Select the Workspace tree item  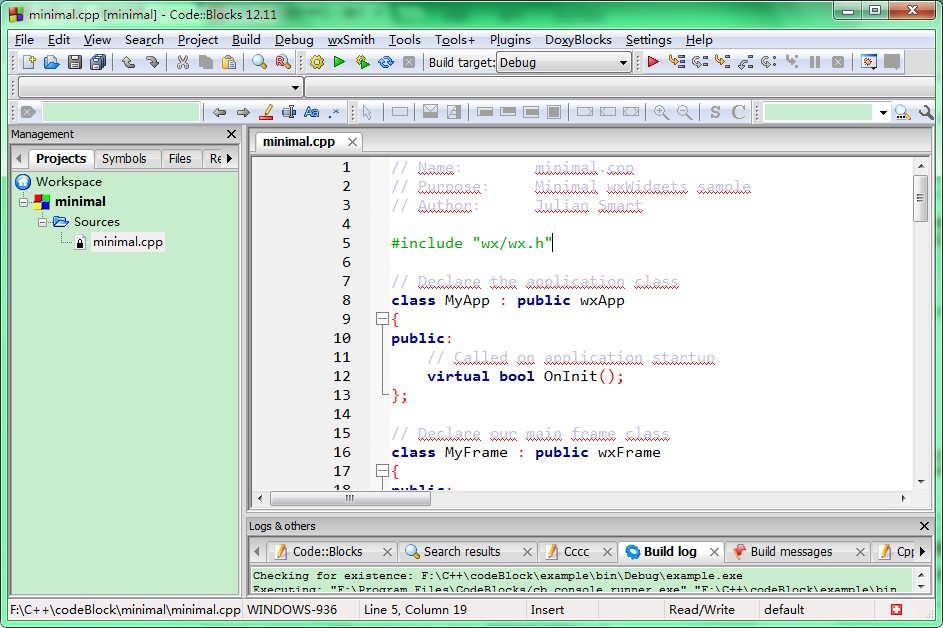(x=69, y=182)
